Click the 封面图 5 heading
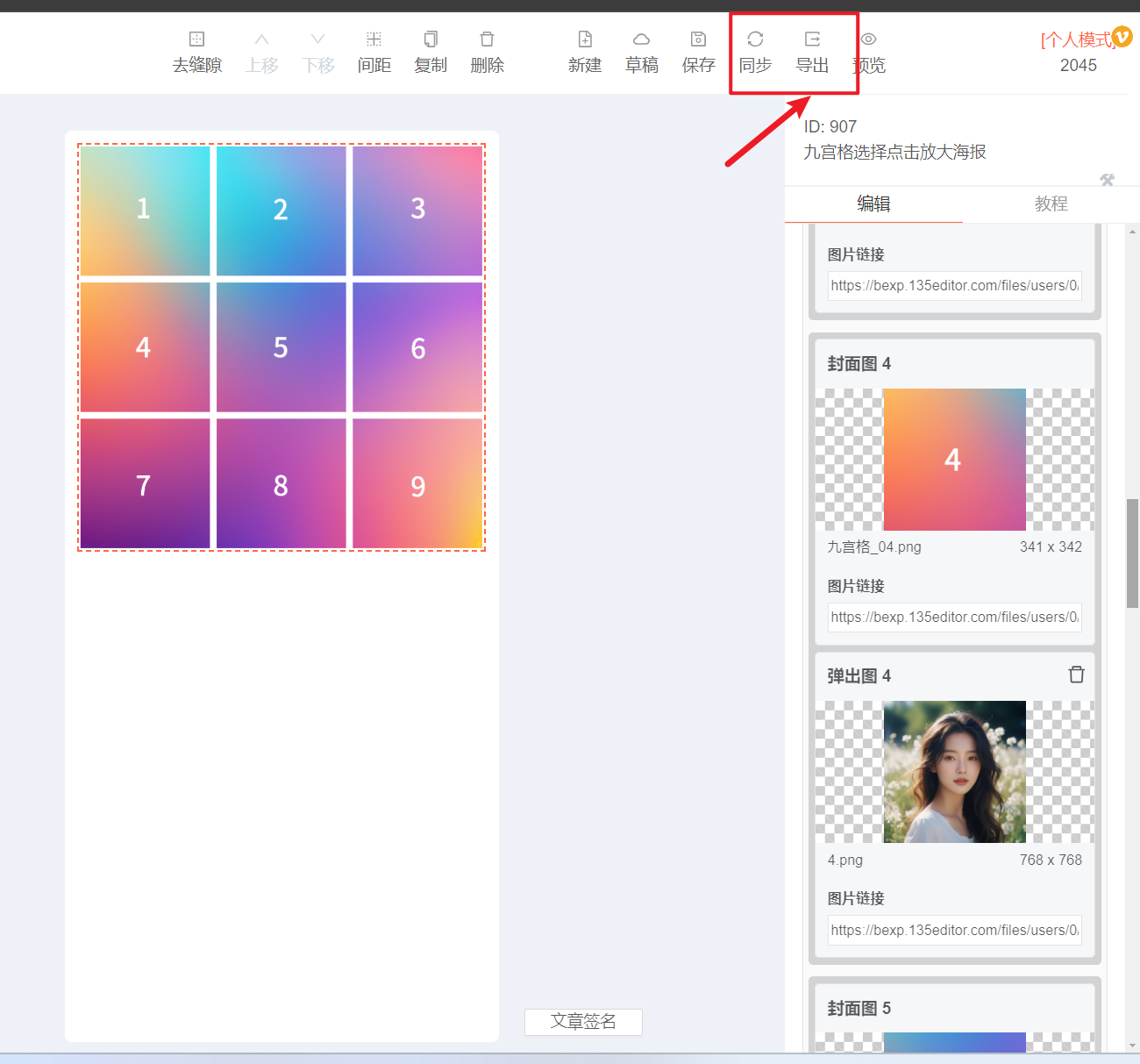1140x1064 pixels. coord(859,1008)
